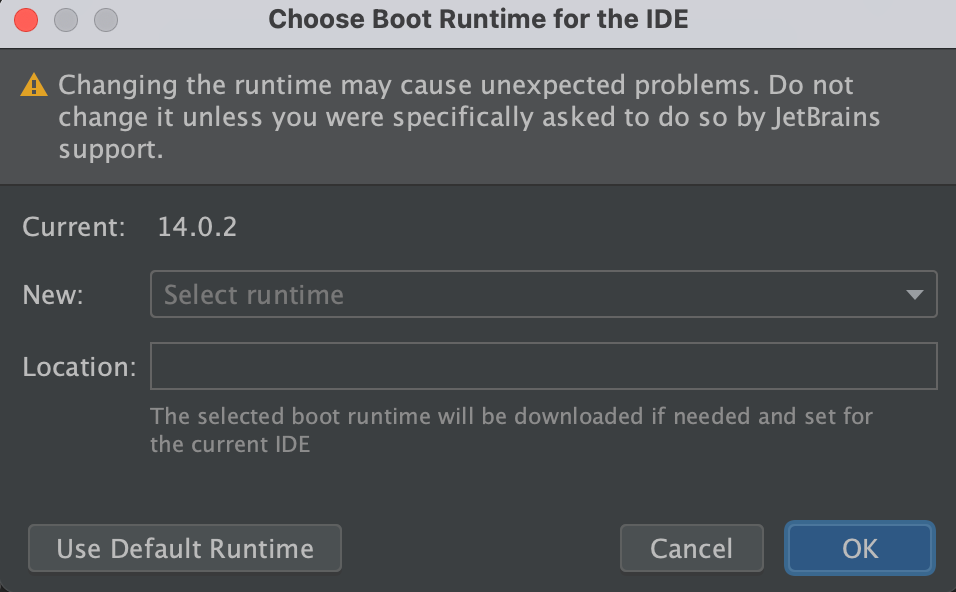Click the Current: label

[x=74, y=227]
